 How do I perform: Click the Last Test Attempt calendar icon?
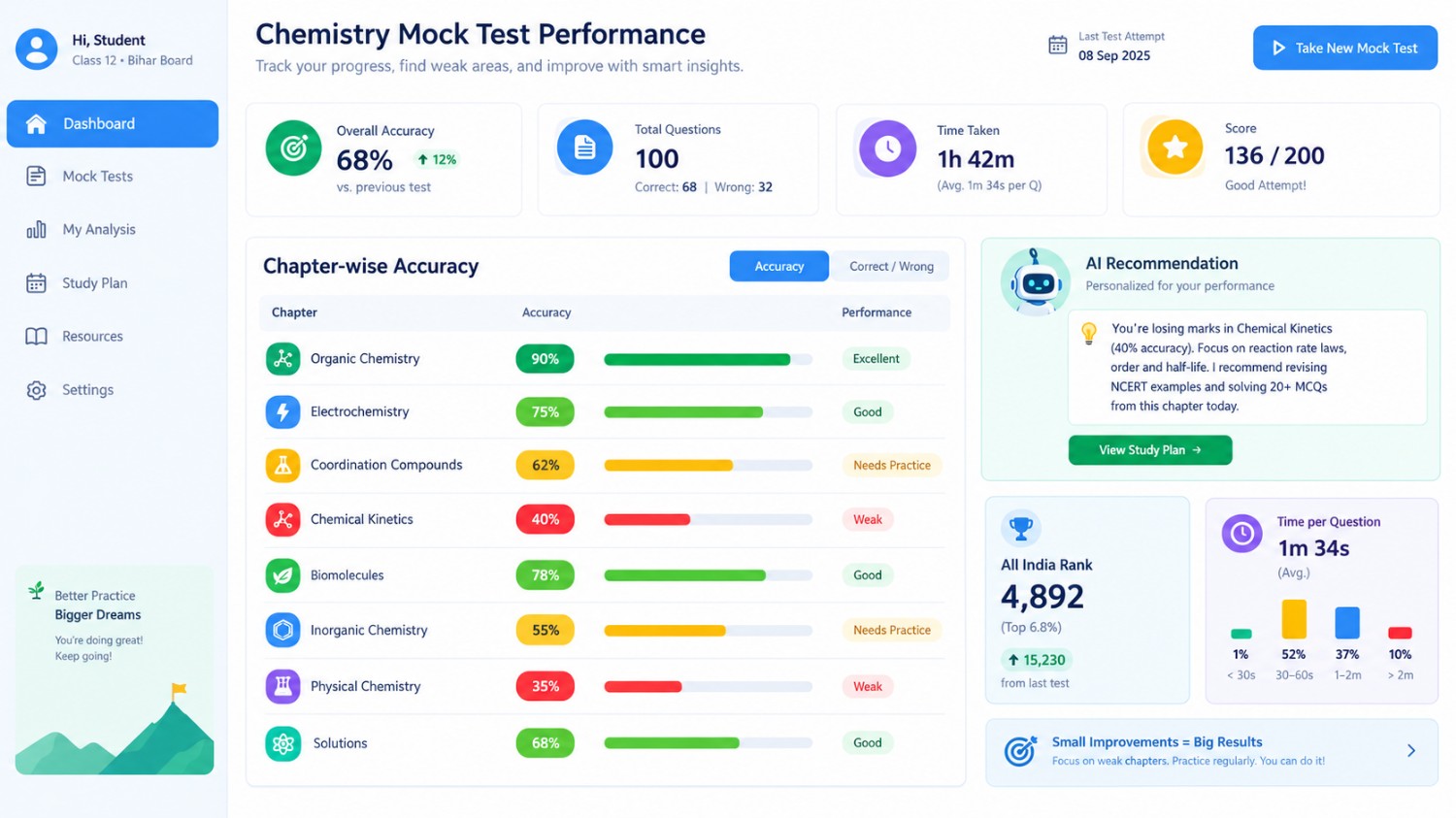(1058, 45)
